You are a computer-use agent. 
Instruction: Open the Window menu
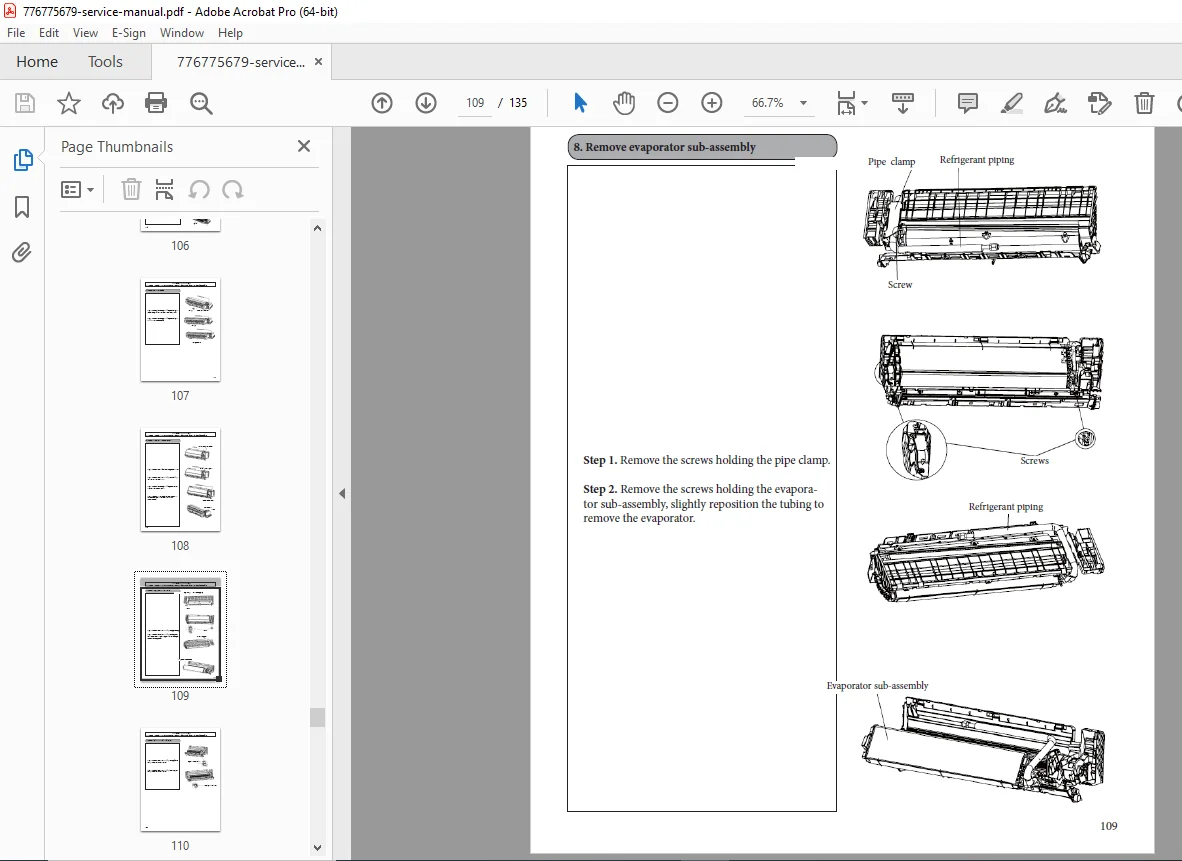tap(182, 33)
